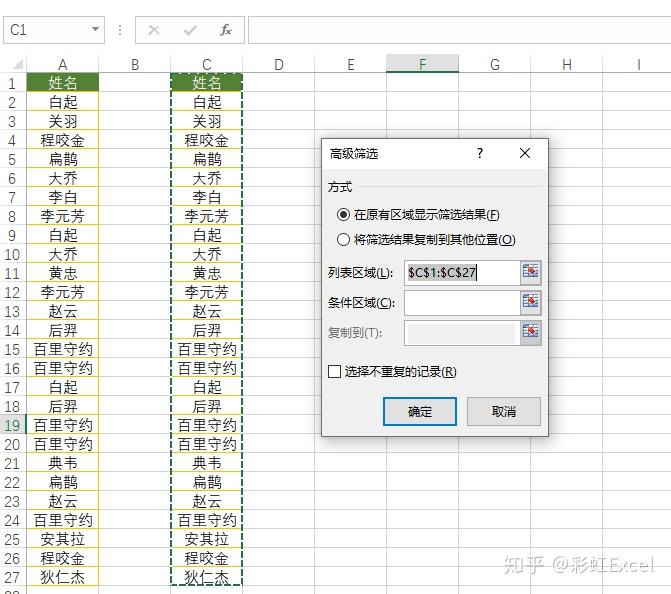The width and height of the screenshot is (671, 594).
Task: Click the cancel X icon in formula bar
Action: 154,30
